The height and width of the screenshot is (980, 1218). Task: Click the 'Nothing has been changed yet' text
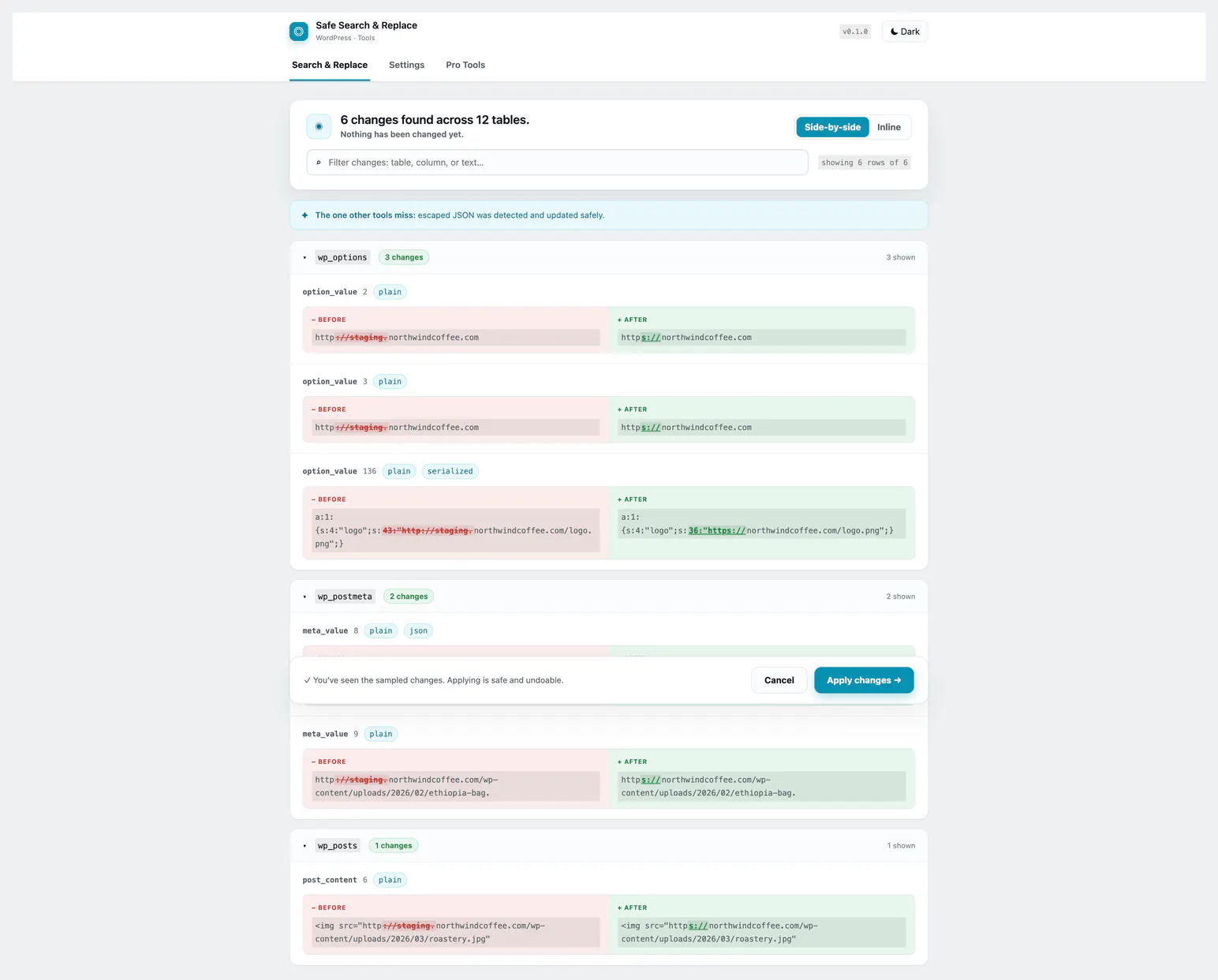point(402,135)
